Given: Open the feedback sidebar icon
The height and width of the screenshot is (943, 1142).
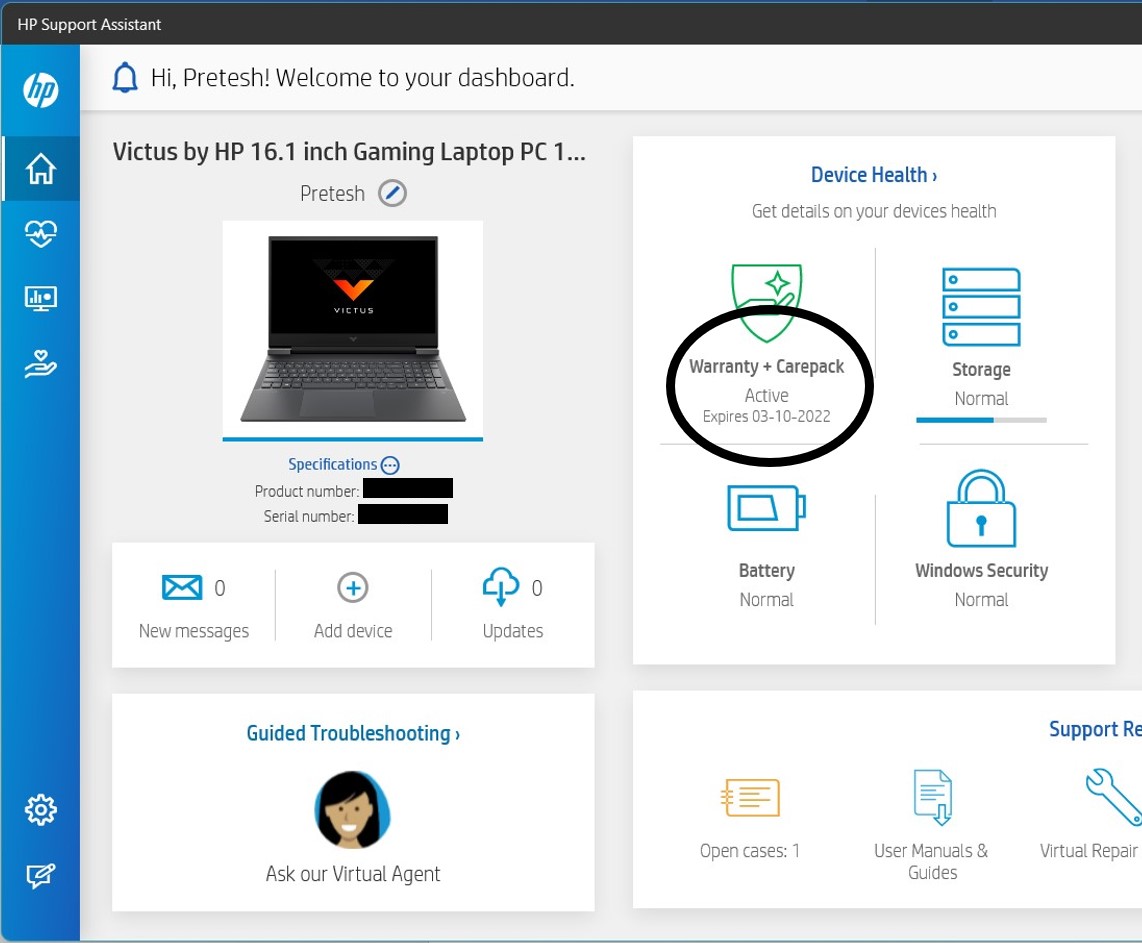Looking at the screenshot, I should point(40,877).
